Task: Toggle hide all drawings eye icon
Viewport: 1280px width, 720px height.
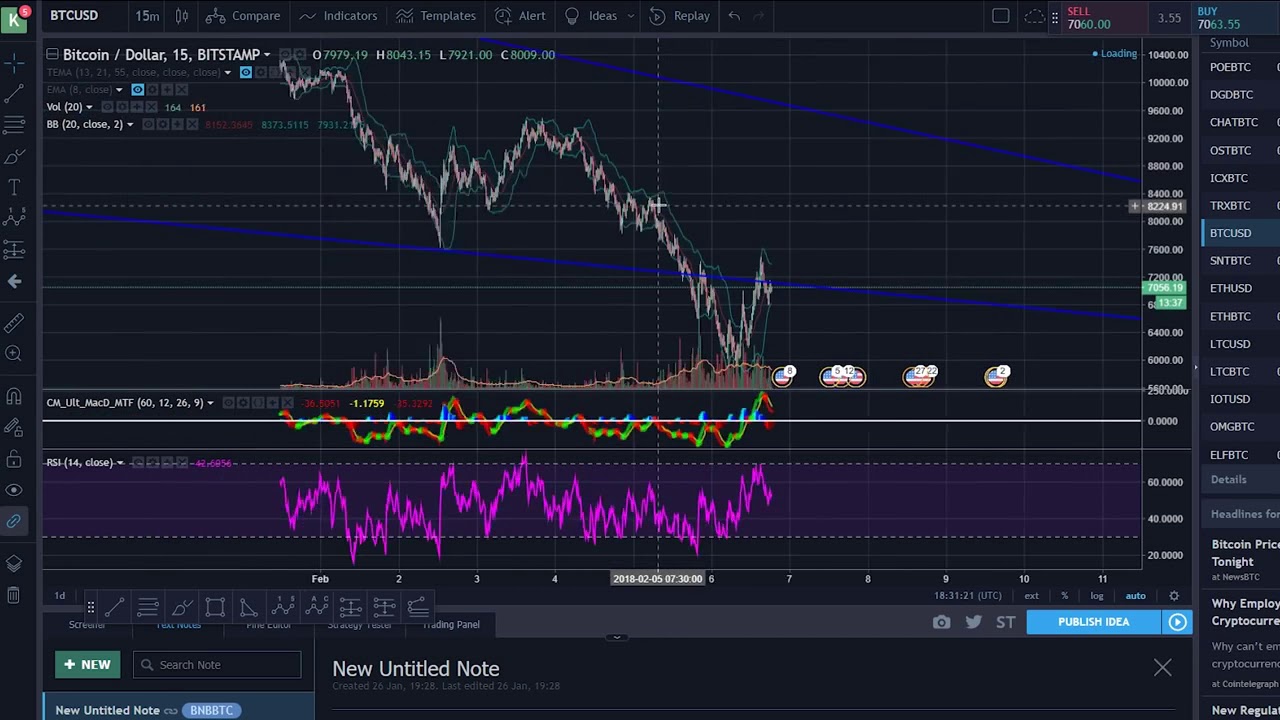Action: (14, 490)
